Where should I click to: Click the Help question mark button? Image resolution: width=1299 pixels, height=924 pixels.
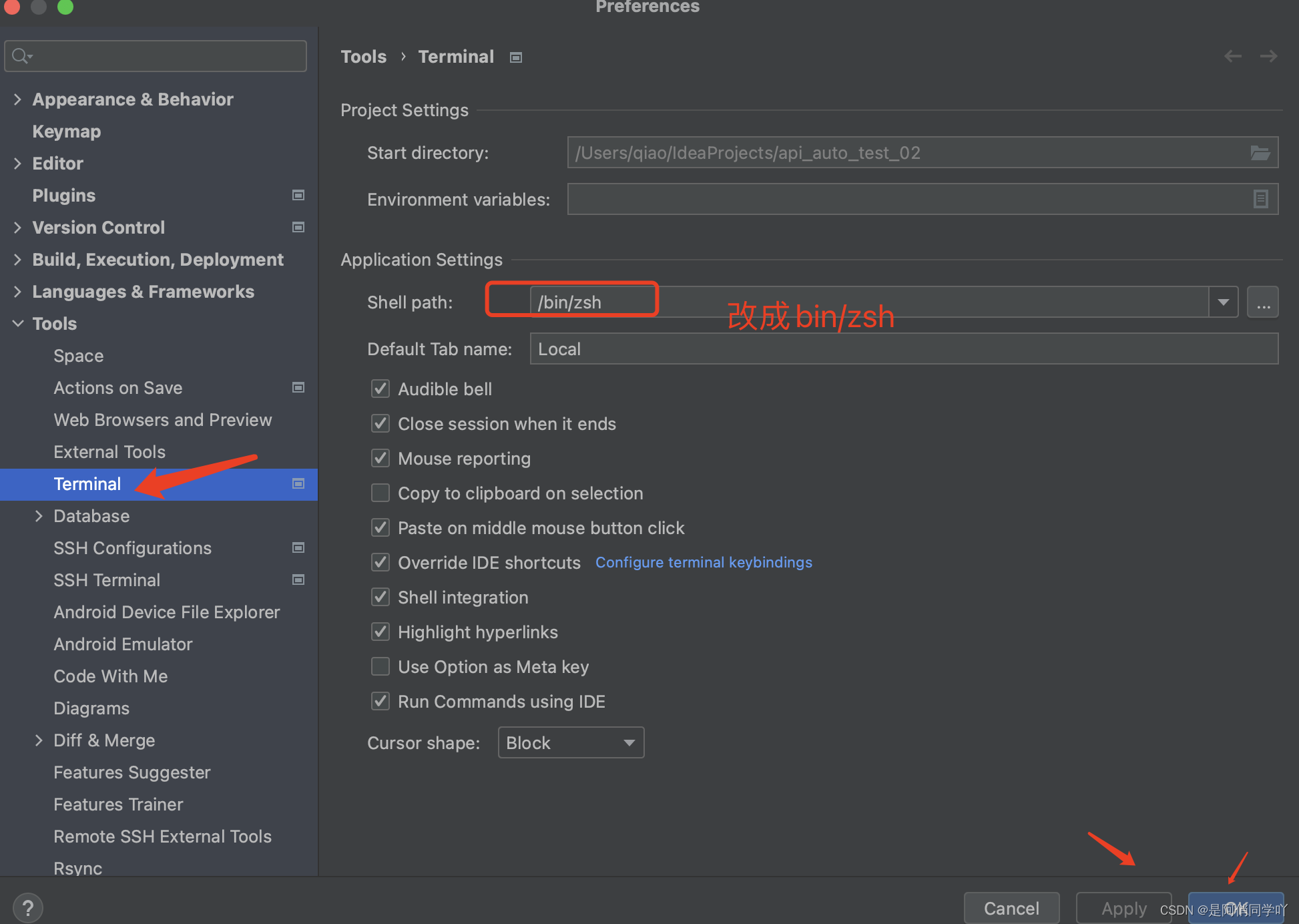point(27,907)
